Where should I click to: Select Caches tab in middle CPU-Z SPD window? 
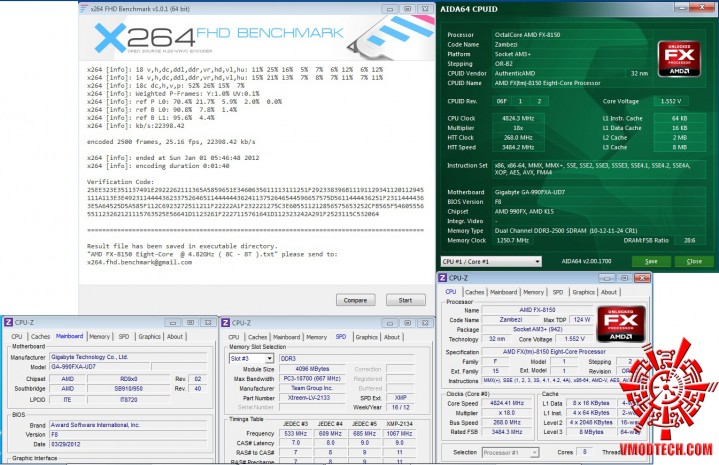tap(257, 337)
